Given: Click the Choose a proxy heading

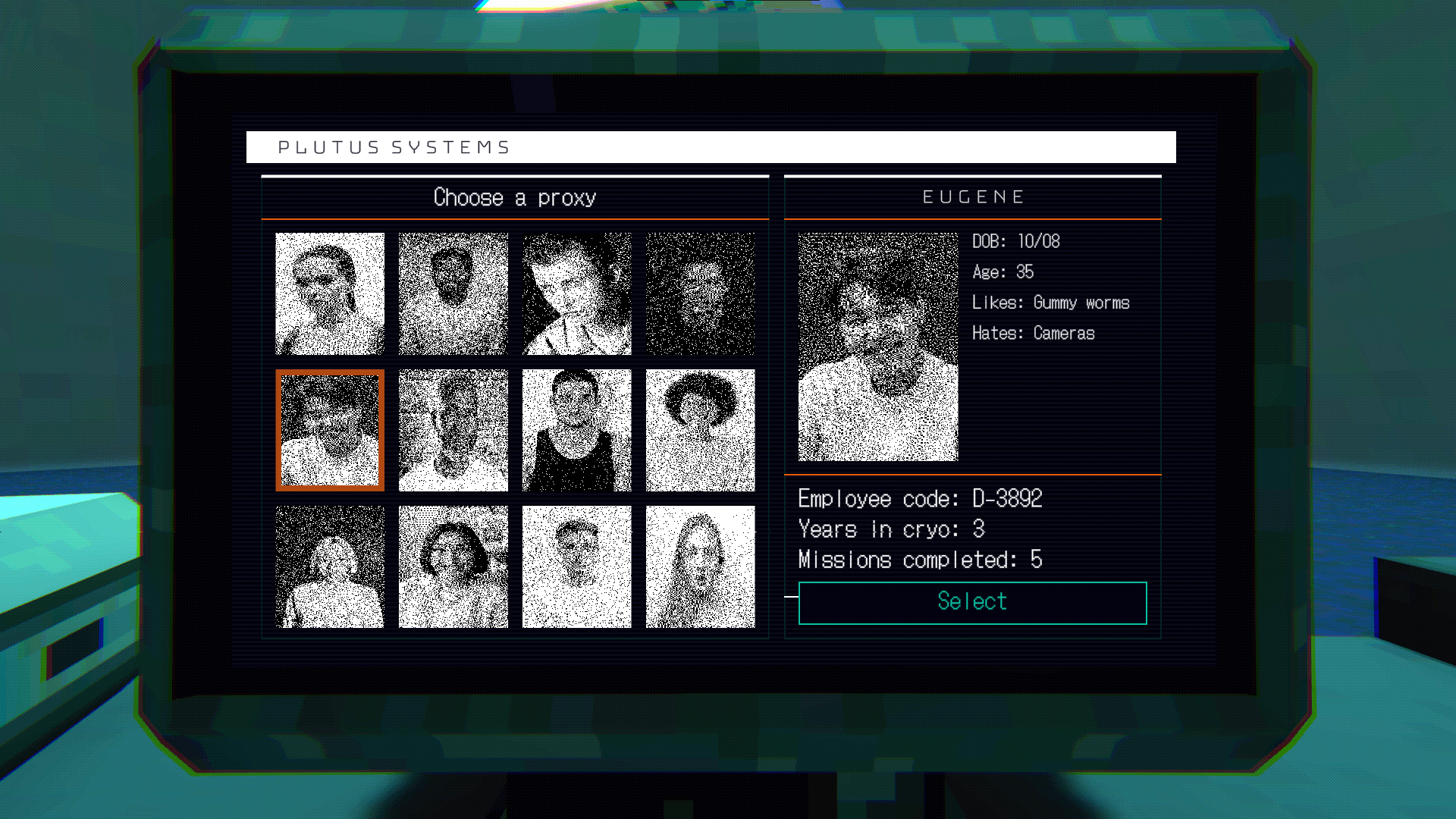Looking at the screenshot, I should pos(515,198).
